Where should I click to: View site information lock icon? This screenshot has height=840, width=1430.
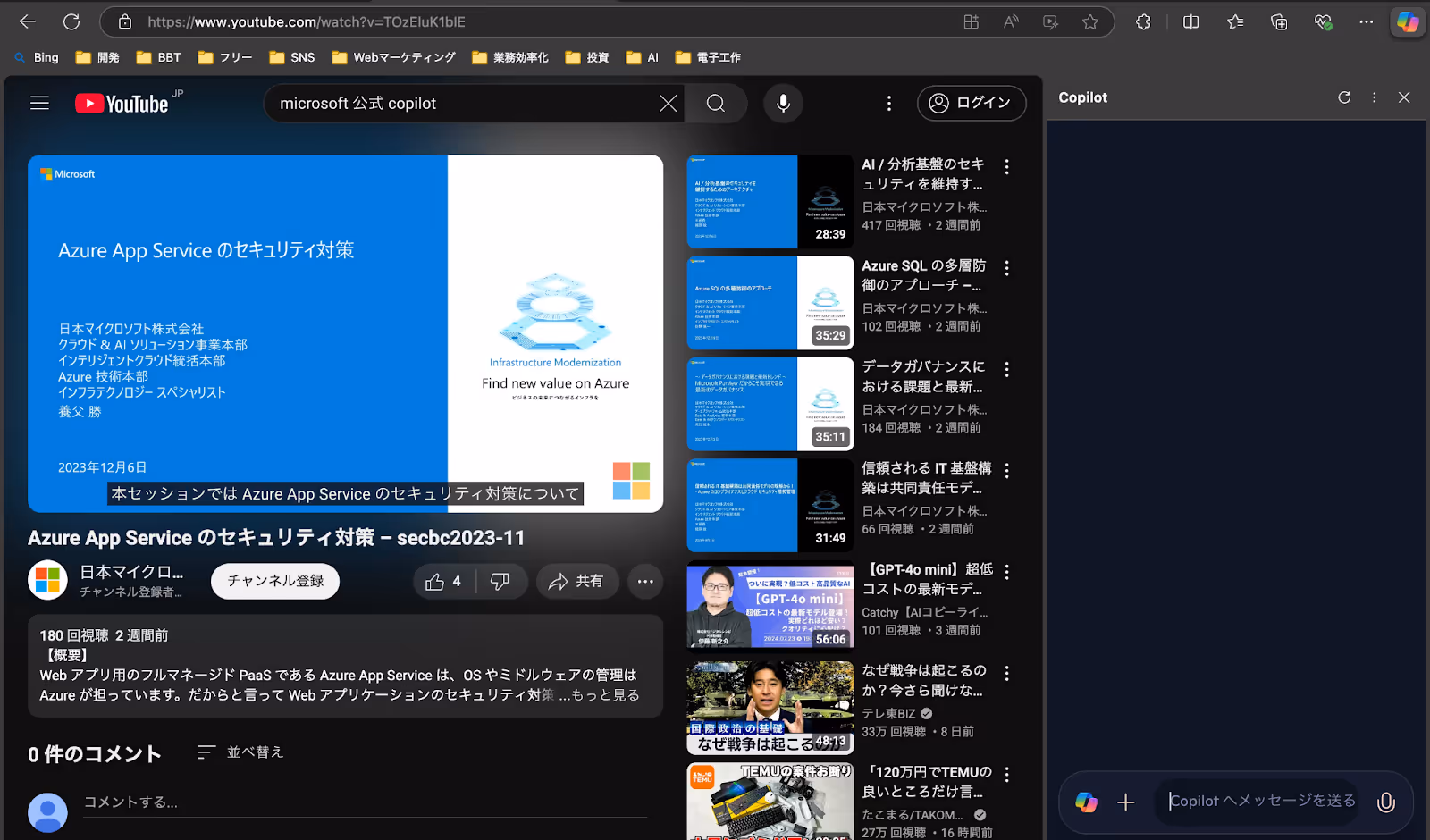coord(125,21)
